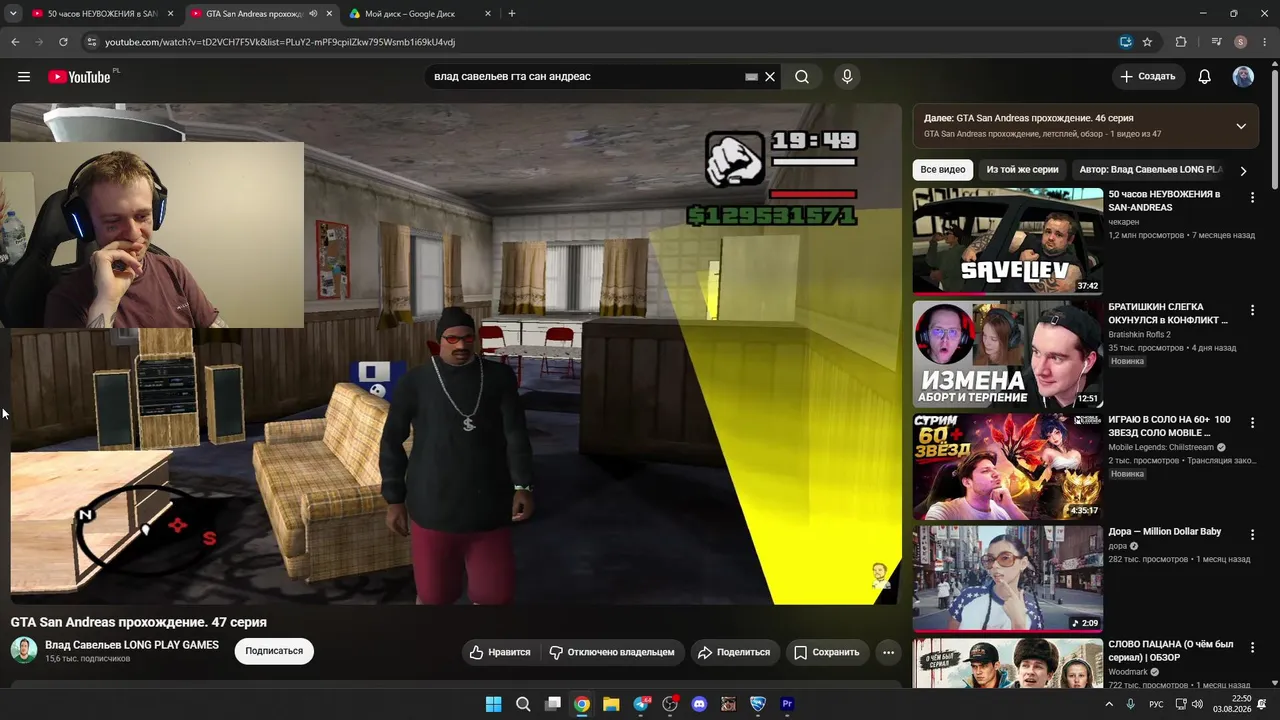View site information icon in address bar
This screenshot has height=720, width=1280.
(x=92, y=42)
